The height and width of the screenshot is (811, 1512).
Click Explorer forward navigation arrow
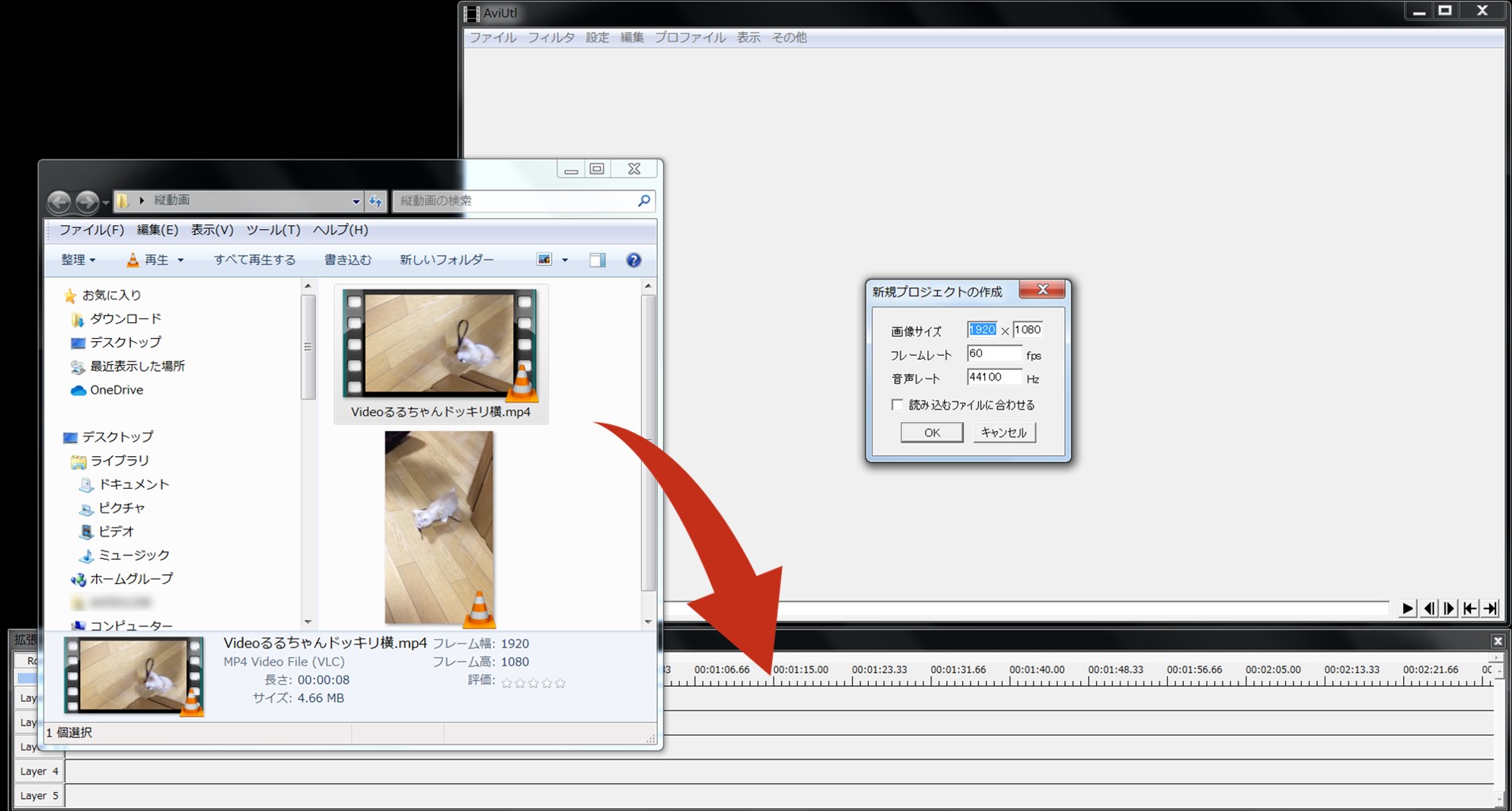[87, 201]
